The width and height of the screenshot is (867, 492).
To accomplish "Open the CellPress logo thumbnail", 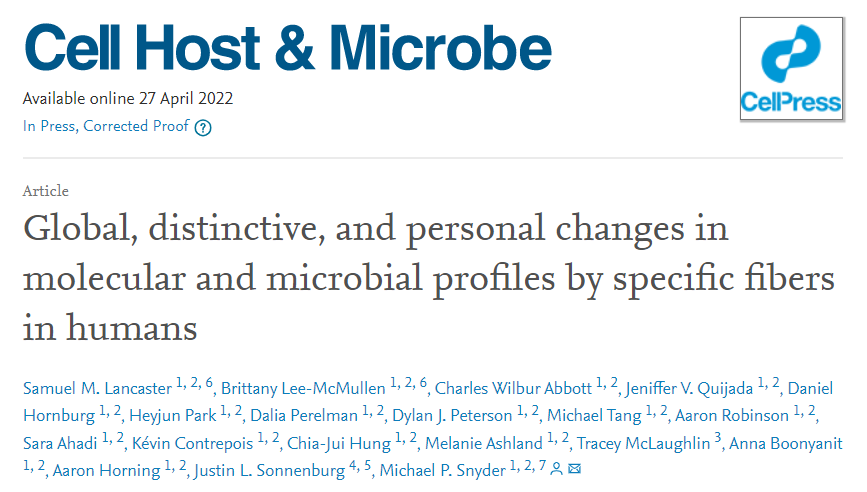I will coord(791,69).
